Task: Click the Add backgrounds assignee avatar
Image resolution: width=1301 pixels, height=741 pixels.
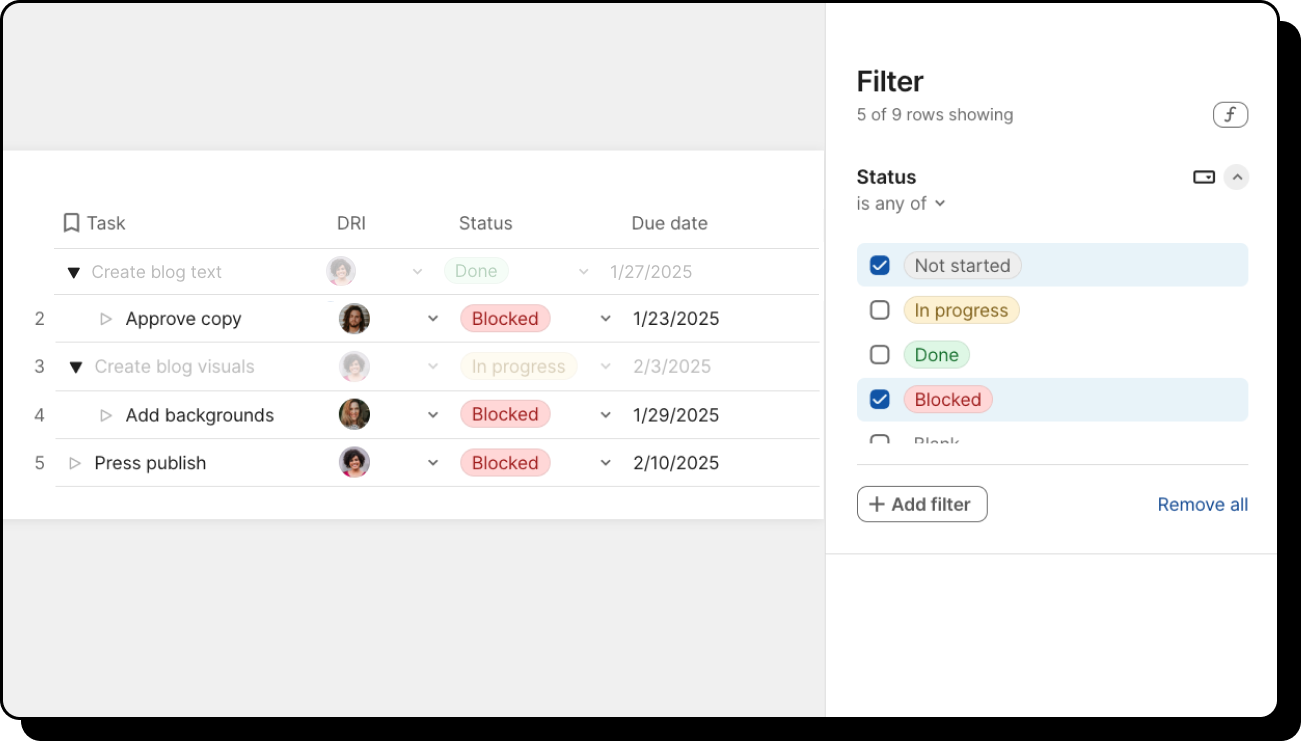Action: 354,414
